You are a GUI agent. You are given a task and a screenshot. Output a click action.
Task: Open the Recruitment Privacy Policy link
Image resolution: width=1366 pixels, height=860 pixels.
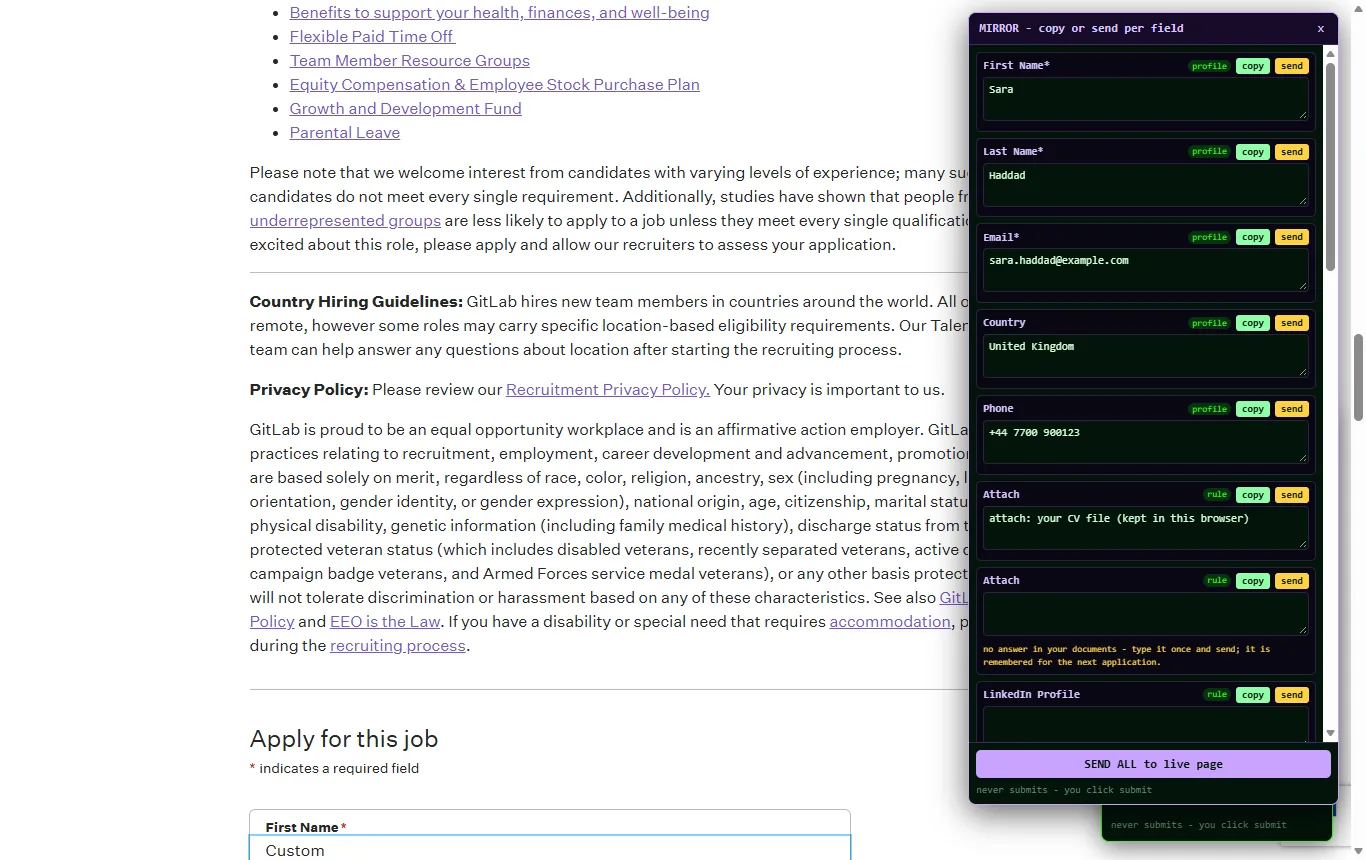tap(608, 390)
